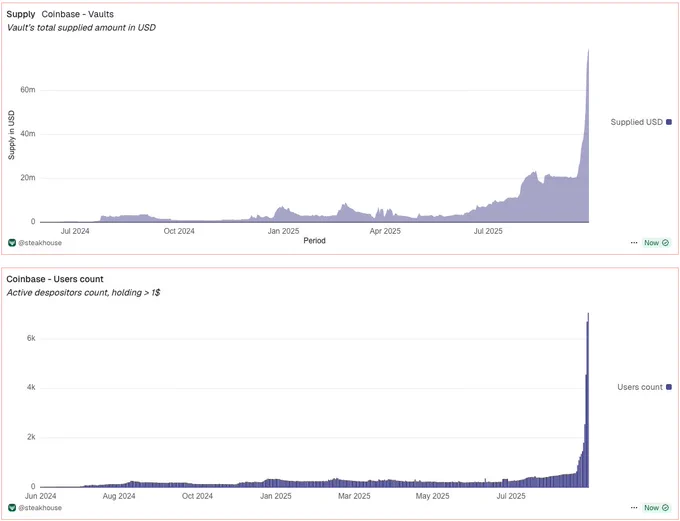Screen dimensions: 680x521
Task: Toggle the Supplied USD legend swatch
Action: pyautogui.click(x=669, y=122)
